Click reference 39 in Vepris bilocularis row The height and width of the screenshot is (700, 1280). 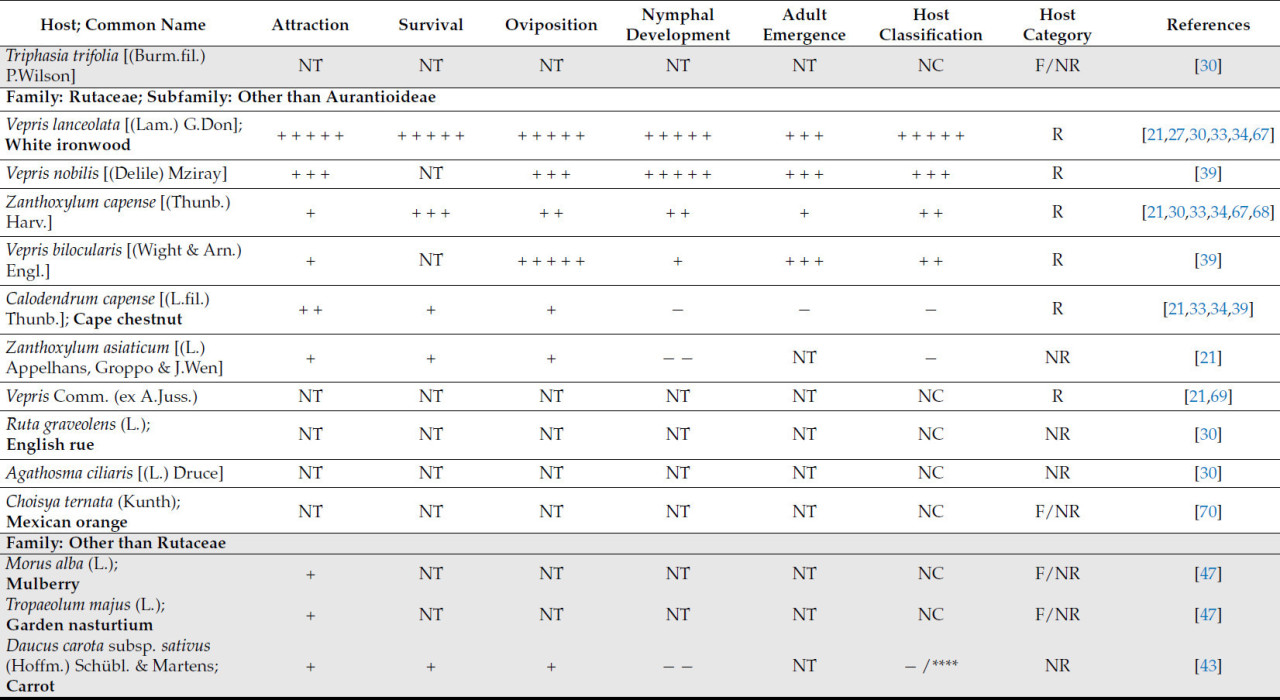point(1208,261)
